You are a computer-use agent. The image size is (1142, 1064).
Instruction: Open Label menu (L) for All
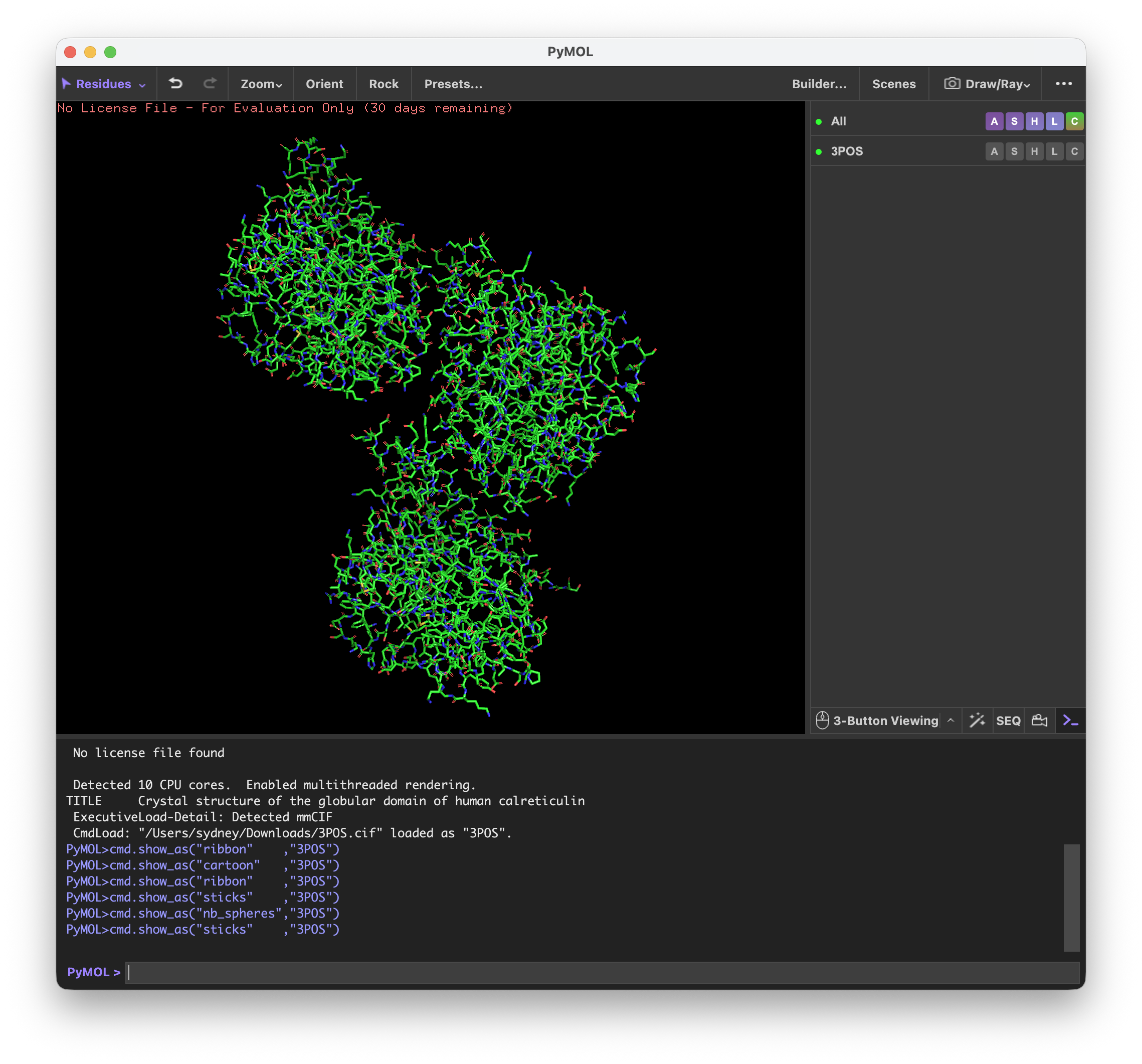coord(1054,121)
